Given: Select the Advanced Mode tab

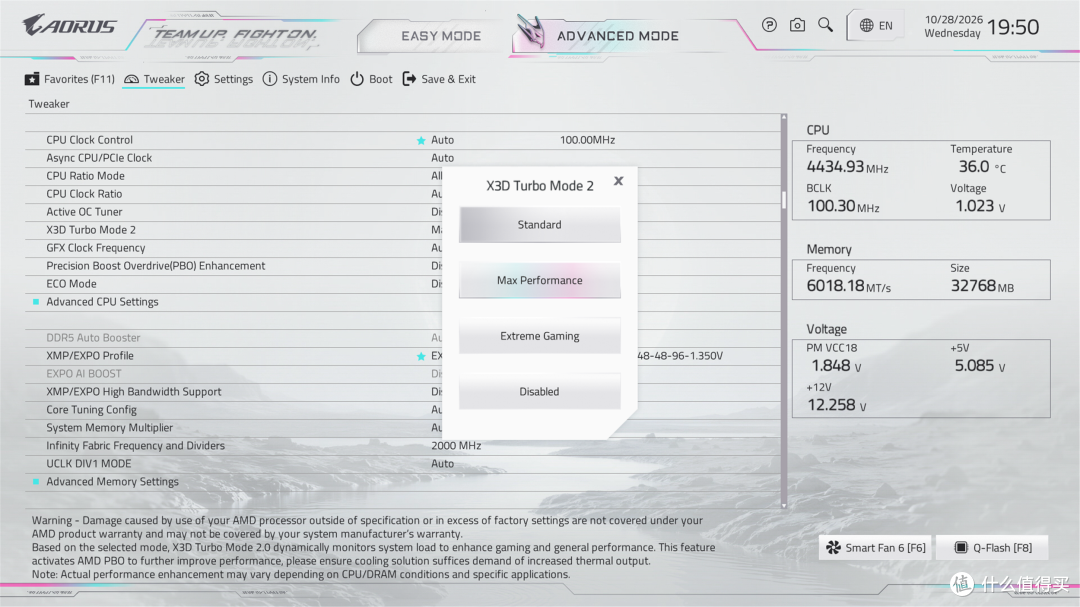Looking at the screenshot, I should [617, 36].
